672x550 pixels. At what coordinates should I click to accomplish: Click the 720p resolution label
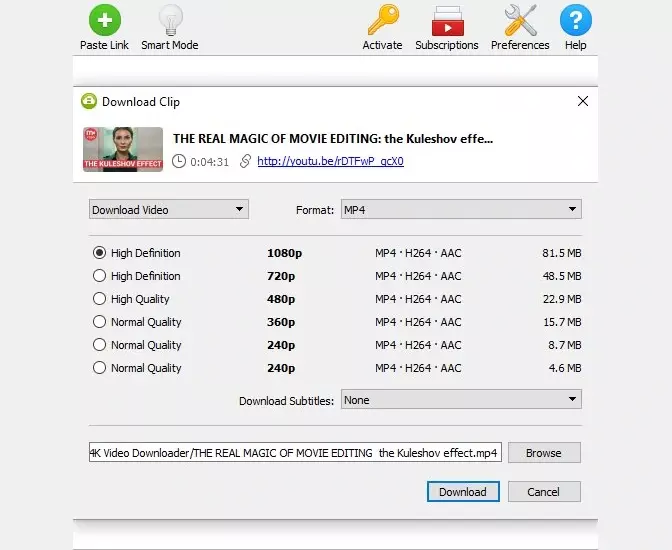[x=281, y=276]
